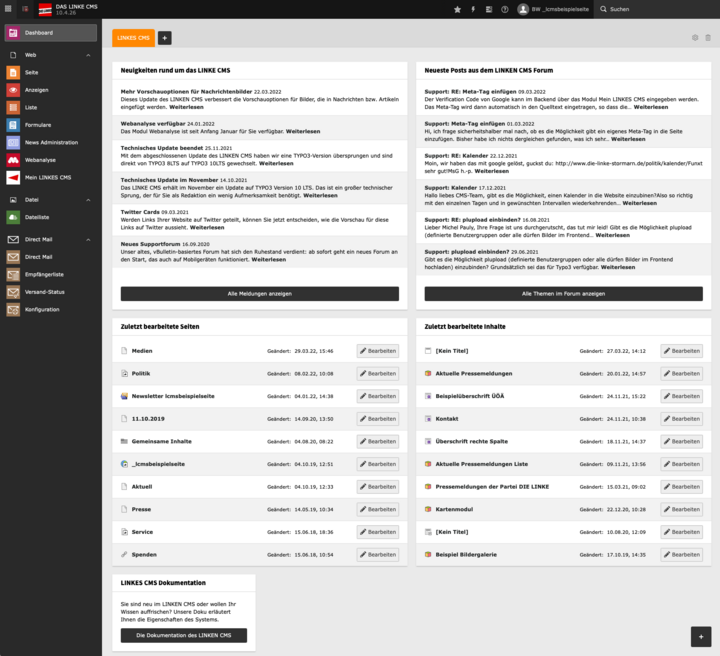
Task: Click Weiterlesen for Twitter Cards news
Action: [x=207, y=227]
